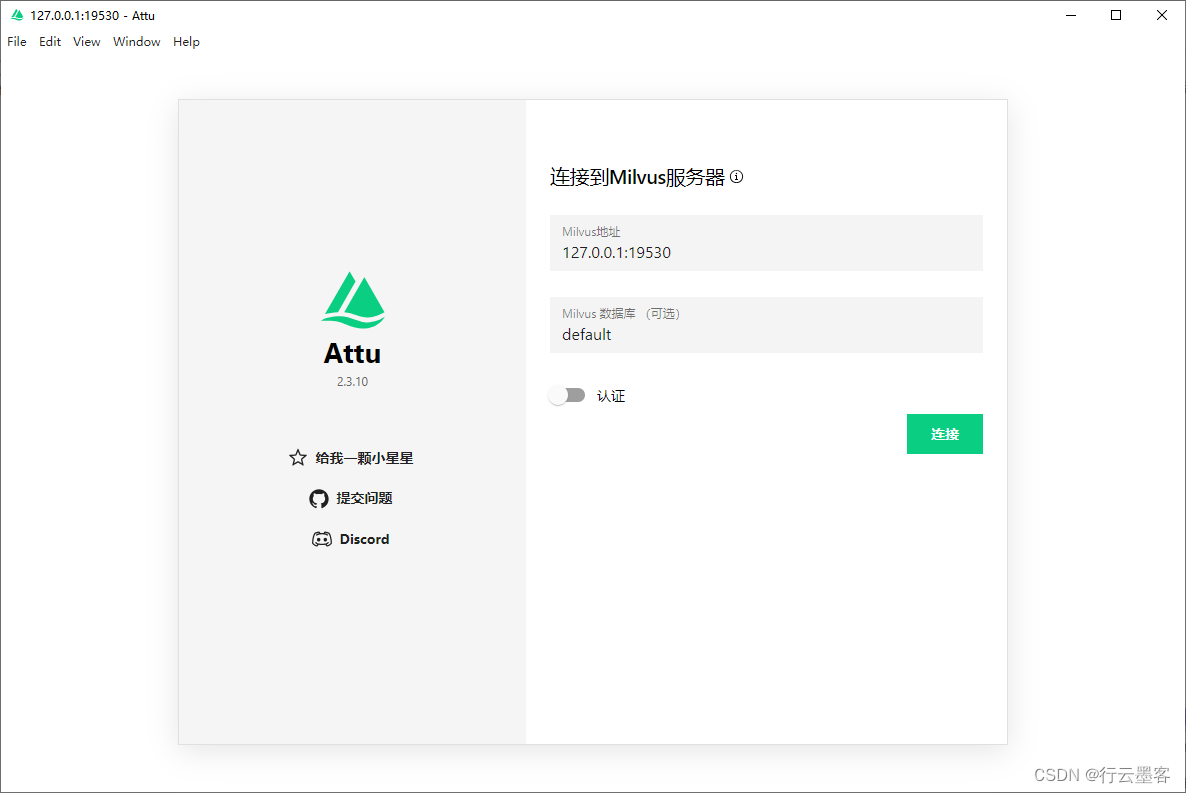Maximize the Attu window
The image size is (1186, 793).
point(1116,15)
